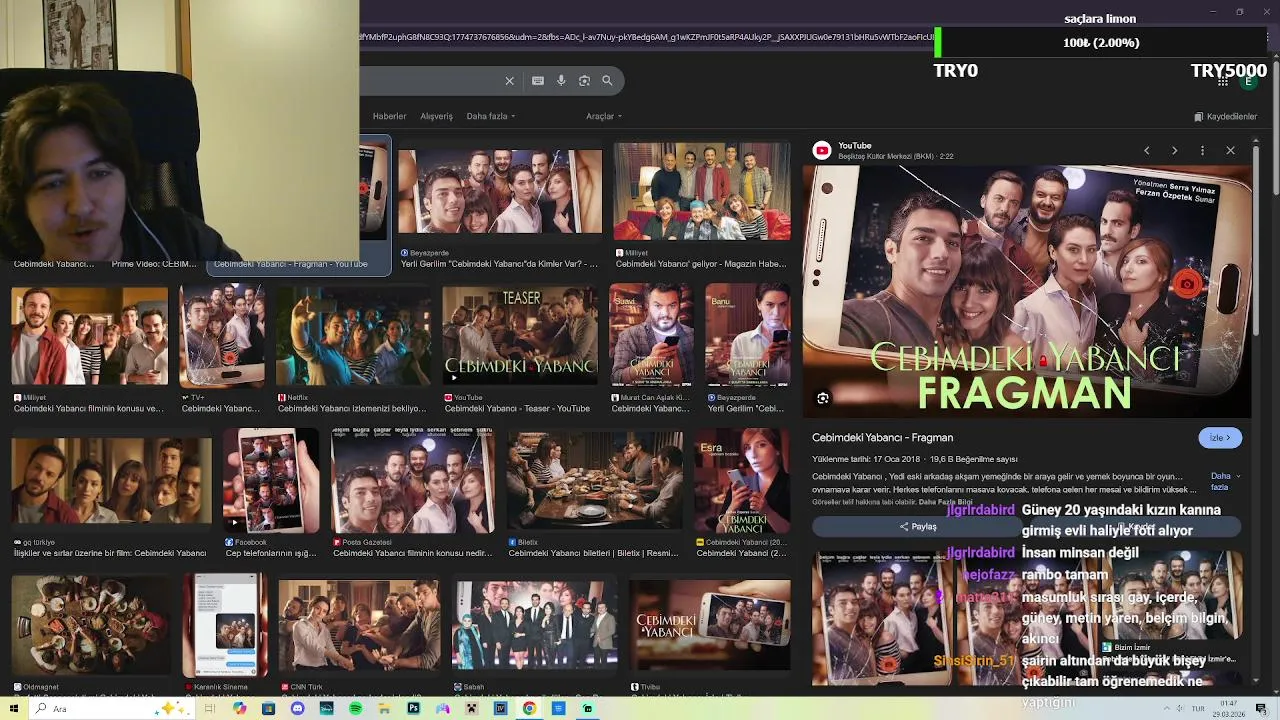Open the Facebook phone photo thumbnail

click(x=271, y=481)
